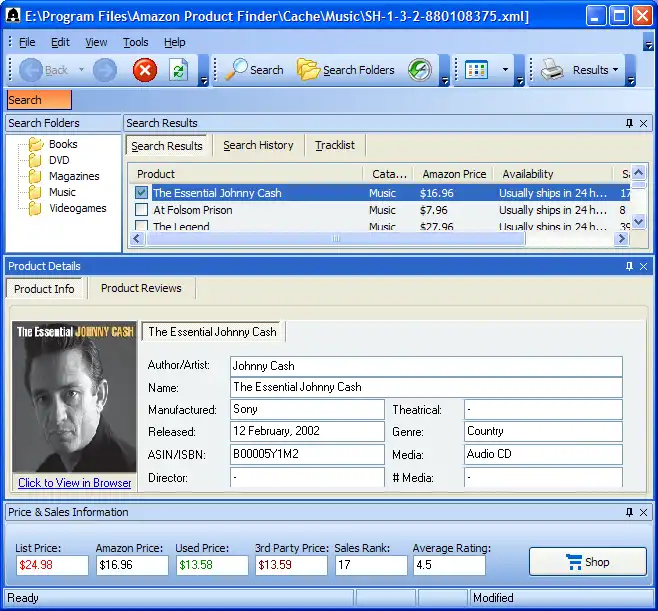Image resolution: width=658 pixels, height=611 pixels.
Task: Click the Search magnifier toolbar button
Action: (254, 70)
